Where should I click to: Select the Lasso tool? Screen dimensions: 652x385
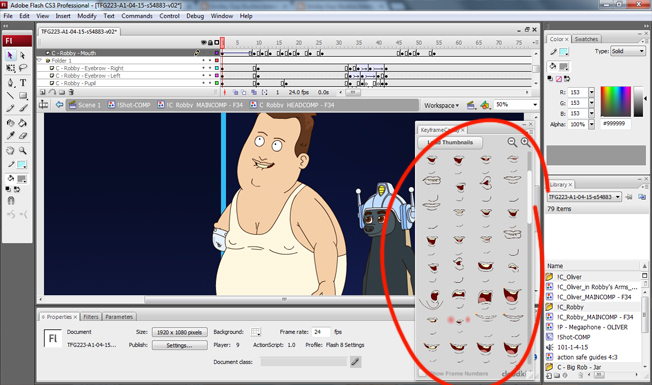23,68
